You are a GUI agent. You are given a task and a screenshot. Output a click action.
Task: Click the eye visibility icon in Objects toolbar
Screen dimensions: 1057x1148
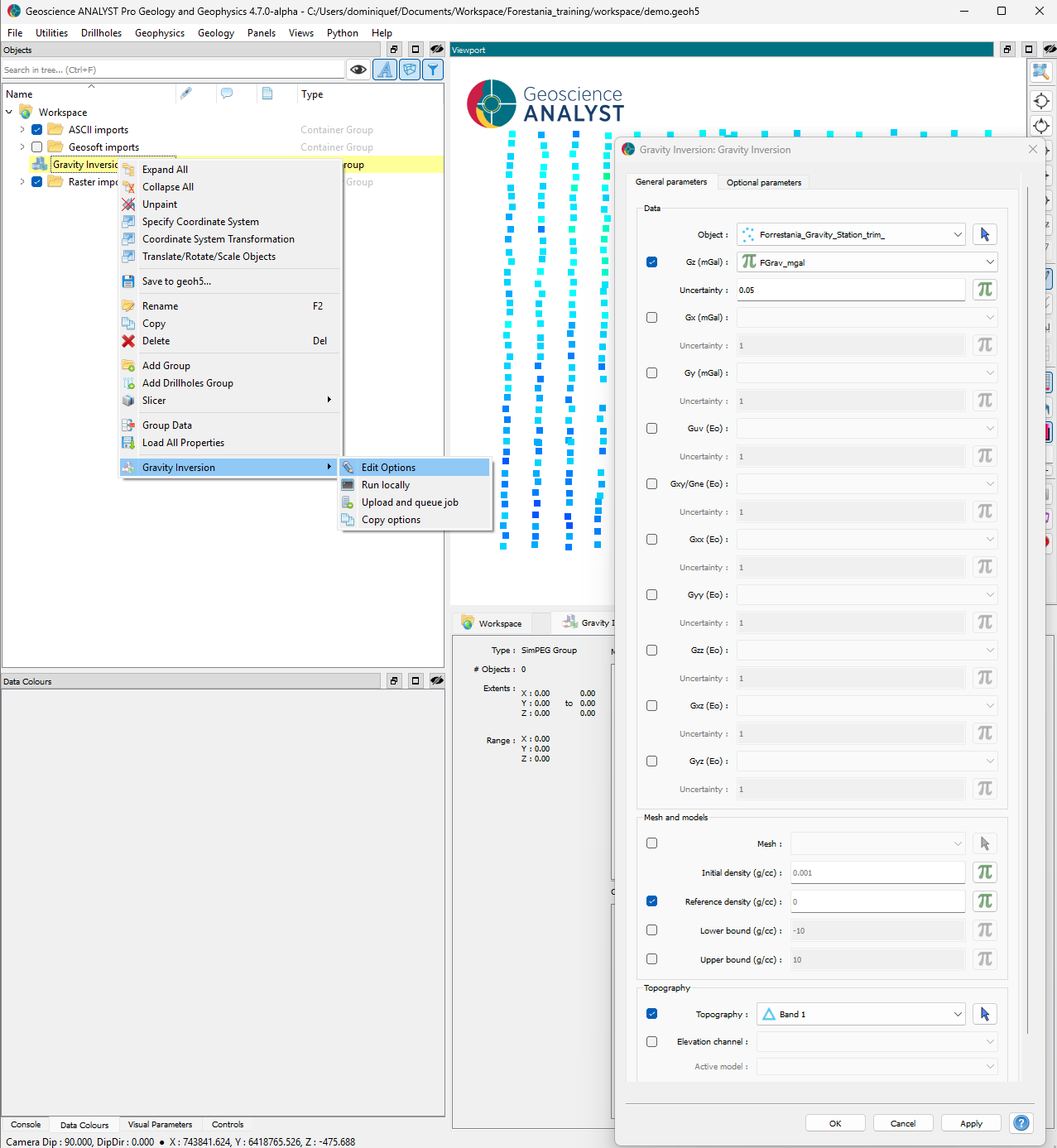point(358,70)
